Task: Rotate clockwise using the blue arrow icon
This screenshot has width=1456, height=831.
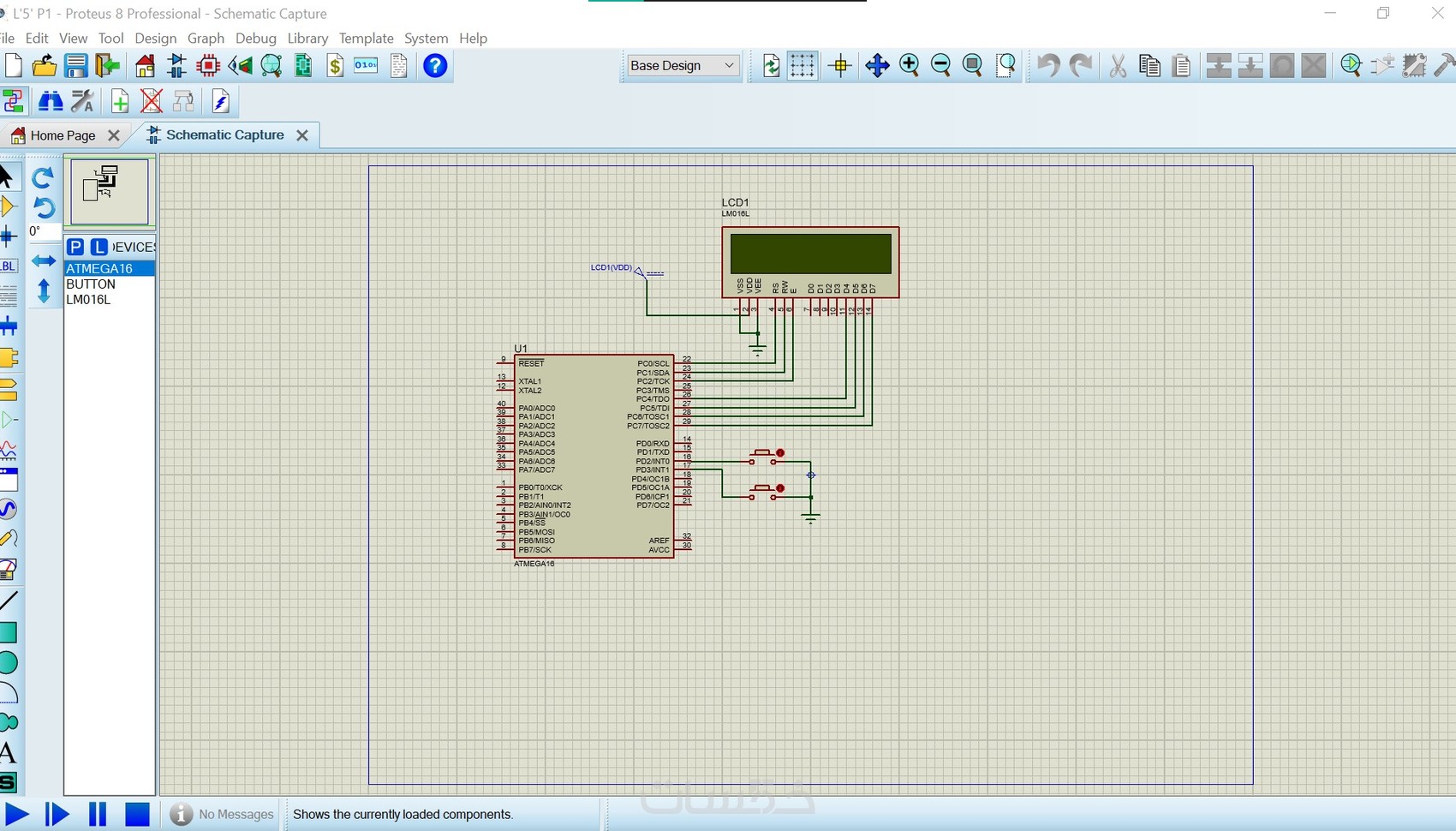Action: [x=43, y=177]
